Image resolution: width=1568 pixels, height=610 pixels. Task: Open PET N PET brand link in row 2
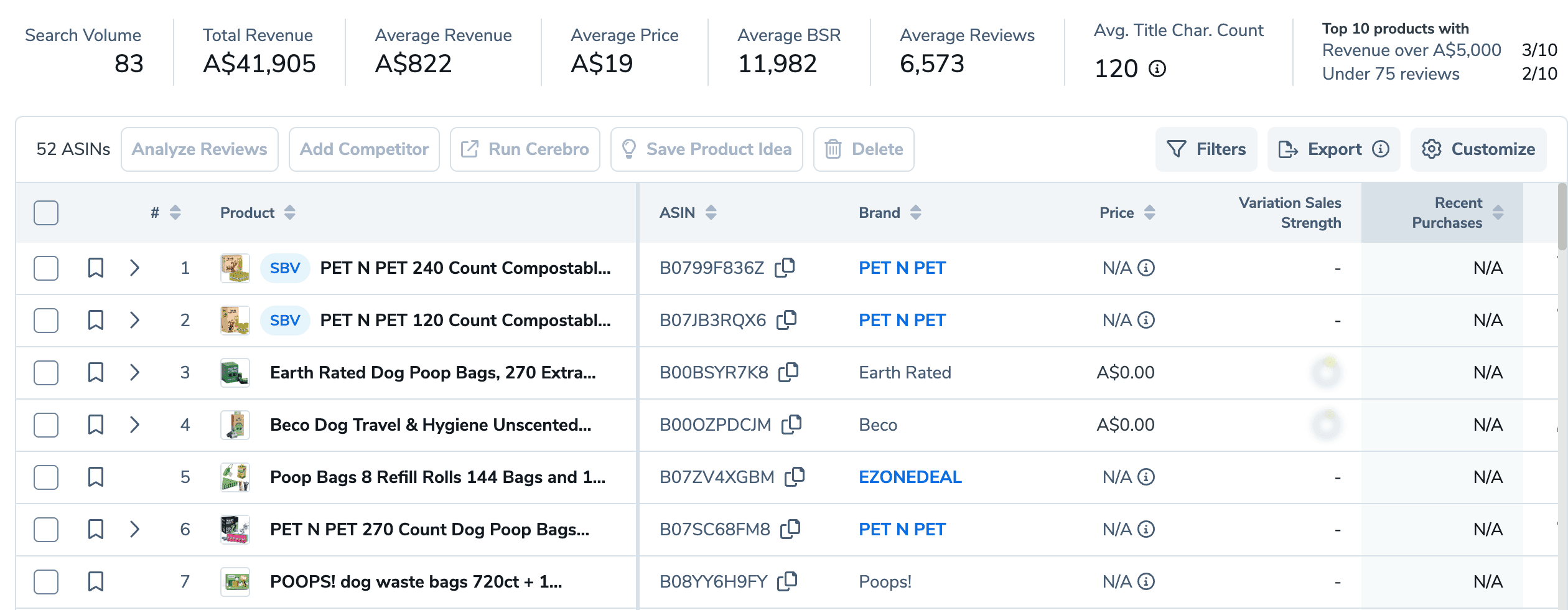[x=902, y=320]
